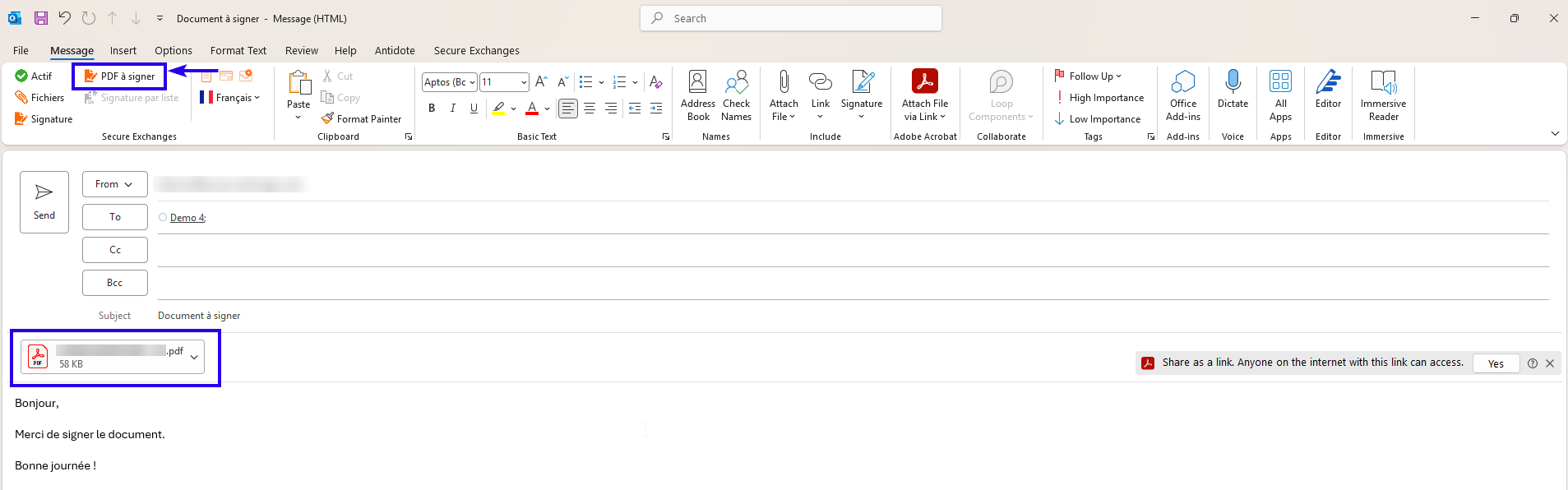Open the File tab
This screenshot has height=490, width=1568.
21,51
